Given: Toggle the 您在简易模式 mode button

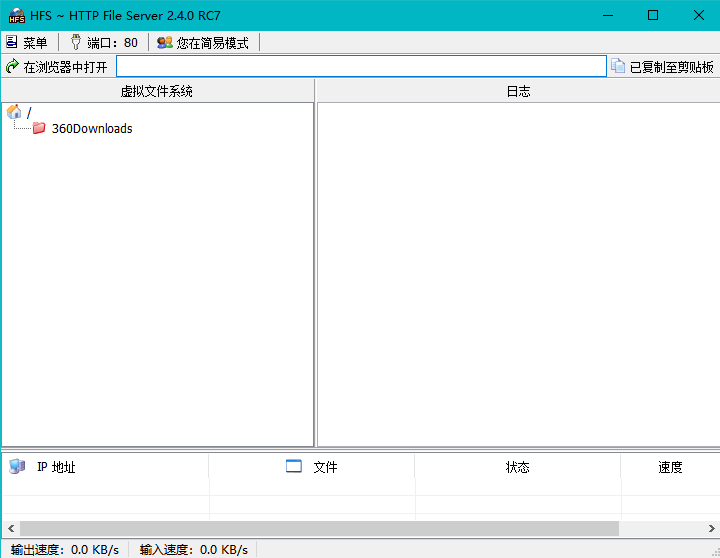Looking at the screenshot, I should [203, 43].
